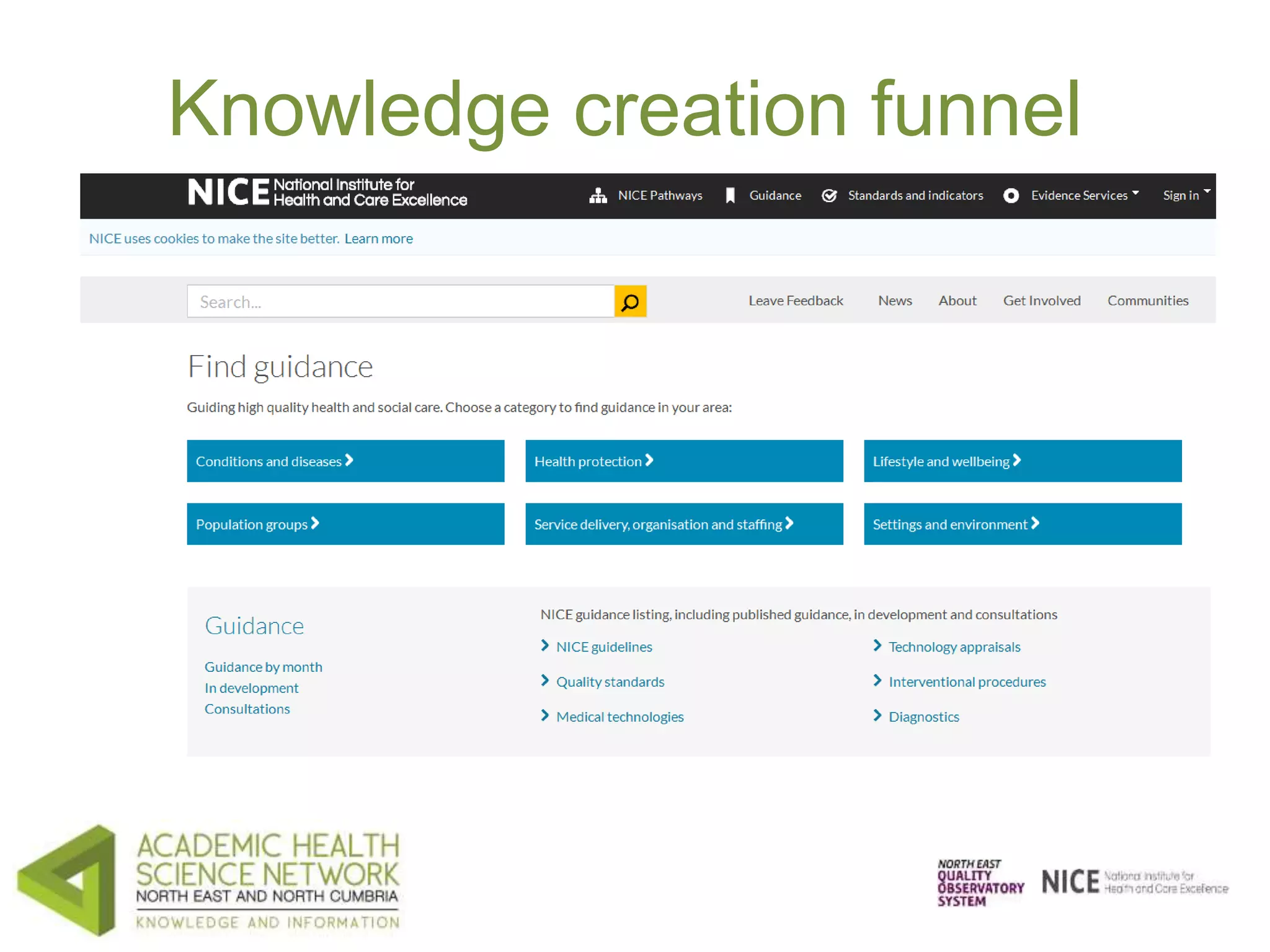Open Quality standards link
The height and width of the screenshot is (952, 1270).
(x=610, y=682)
